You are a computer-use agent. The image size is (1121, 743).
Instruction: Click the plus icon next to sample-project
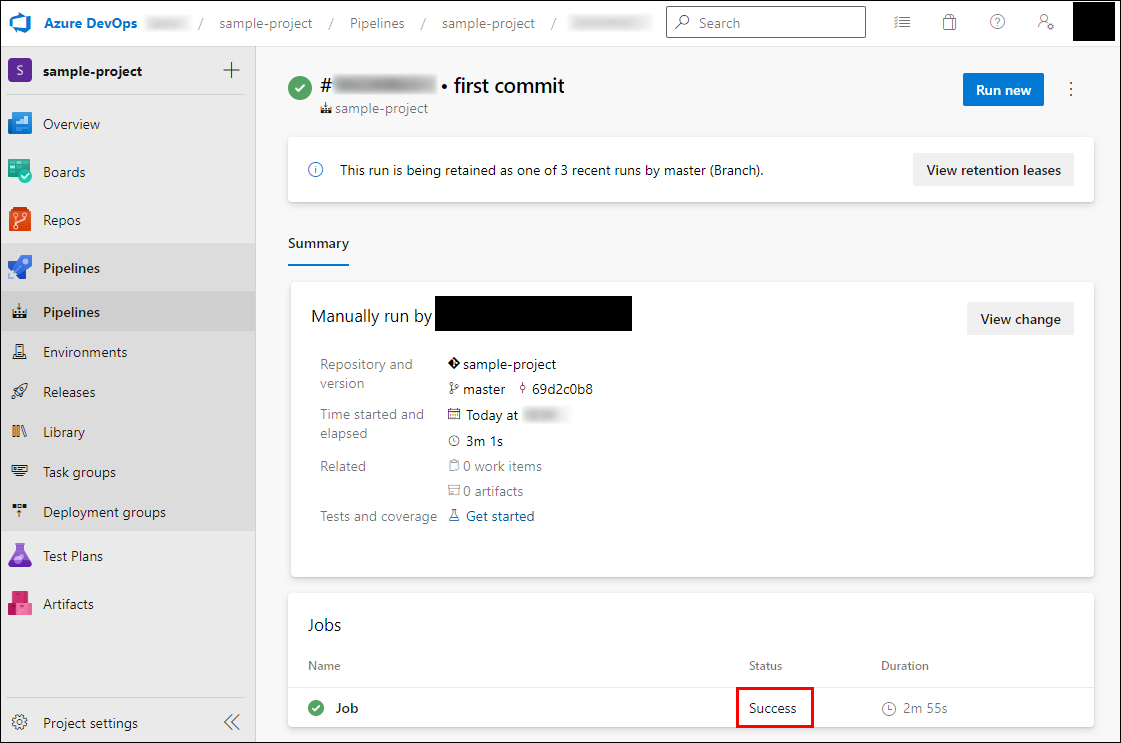point(231,70)
